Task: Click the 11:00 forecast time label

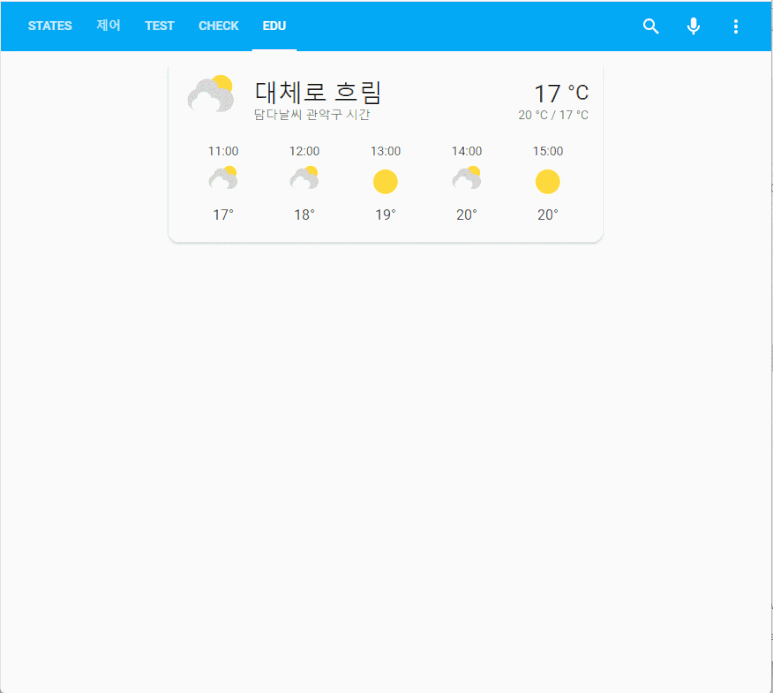Action: [223, 151]
